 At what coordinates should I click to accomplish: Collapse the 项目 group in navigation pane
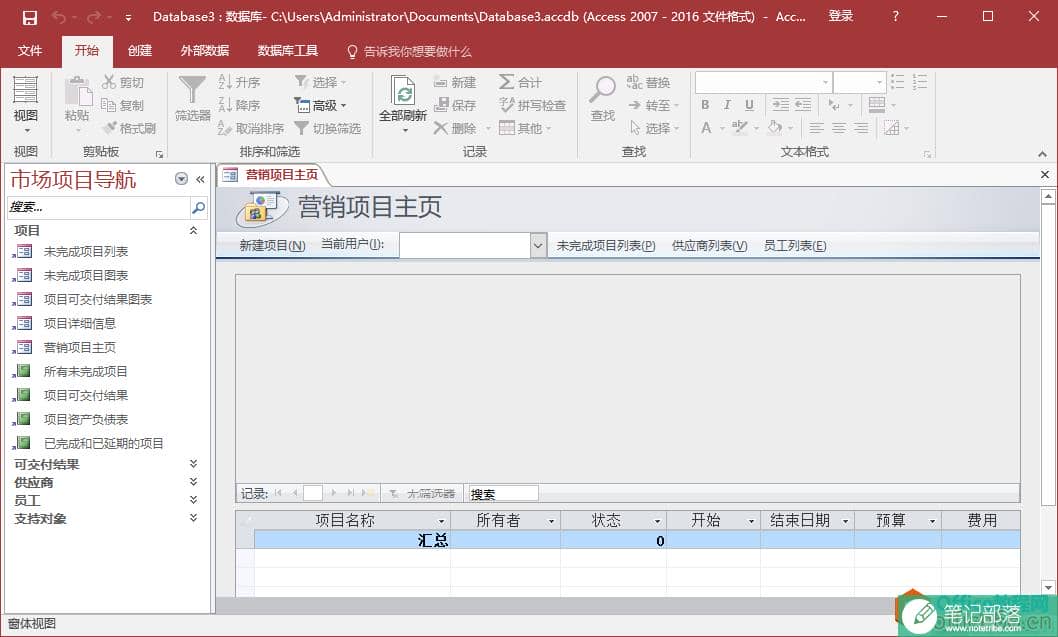pos(193,230)
